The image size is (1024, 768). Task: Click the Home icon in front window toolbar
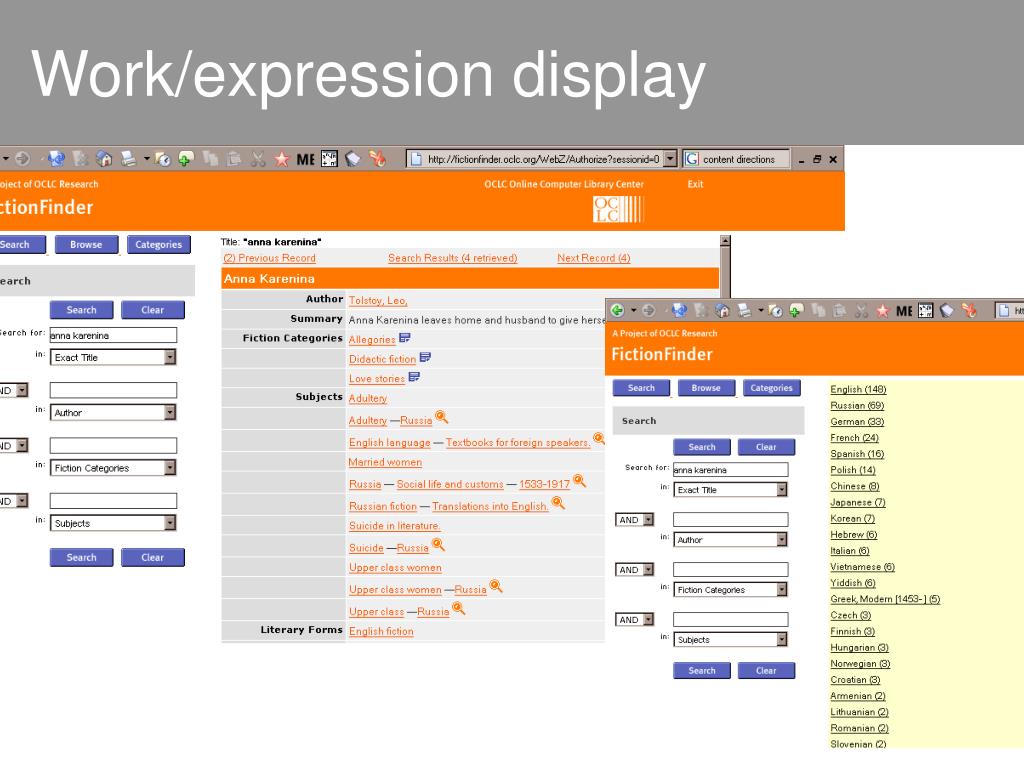722,310
